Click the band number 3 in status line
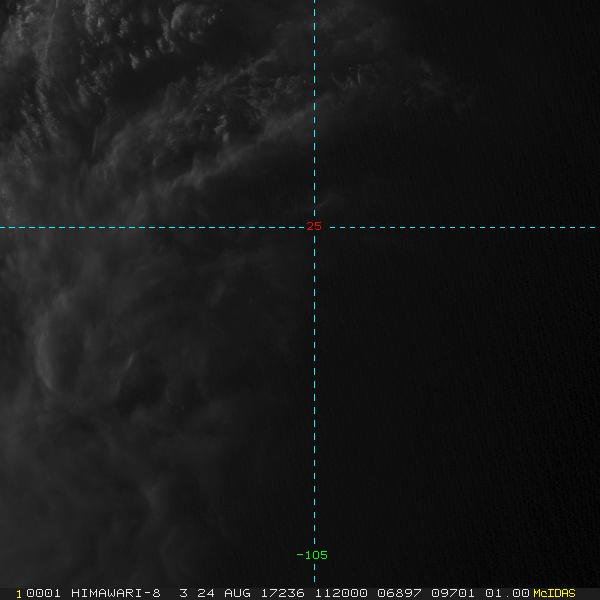600x600 pixels. click(x=184, y=593)
